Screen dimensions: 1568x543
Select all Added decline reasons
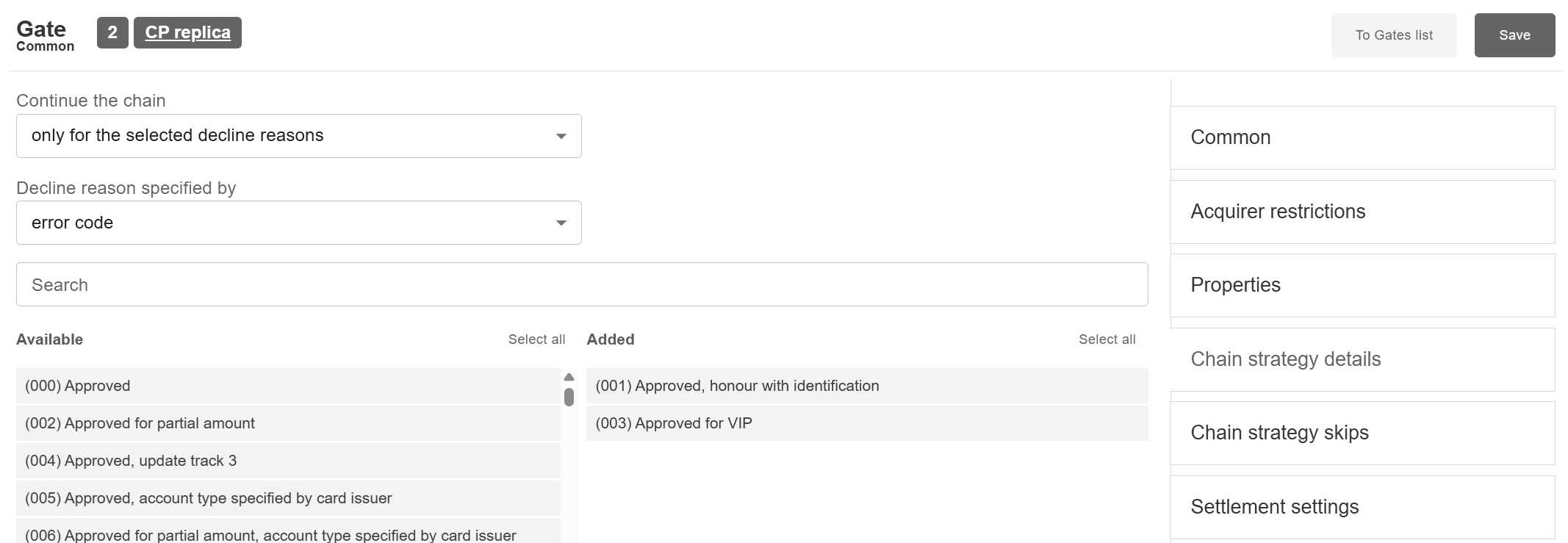1107,339
